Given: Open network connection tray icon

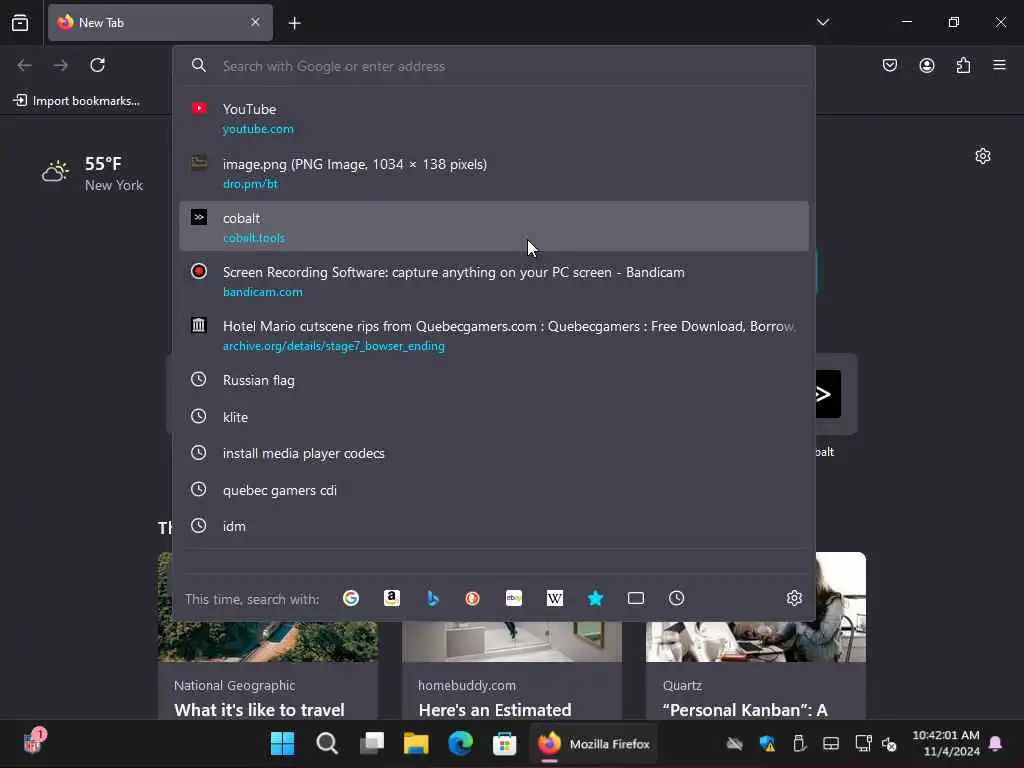Looking at the screenshot, I should (x=863, y=743).
